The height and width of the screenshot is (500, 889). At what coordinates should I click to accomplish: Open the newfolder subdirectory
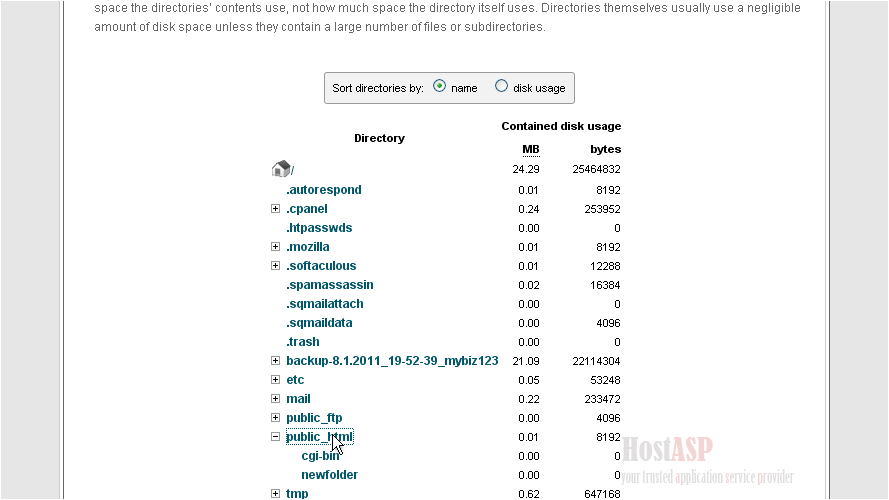tap(329, 475)
